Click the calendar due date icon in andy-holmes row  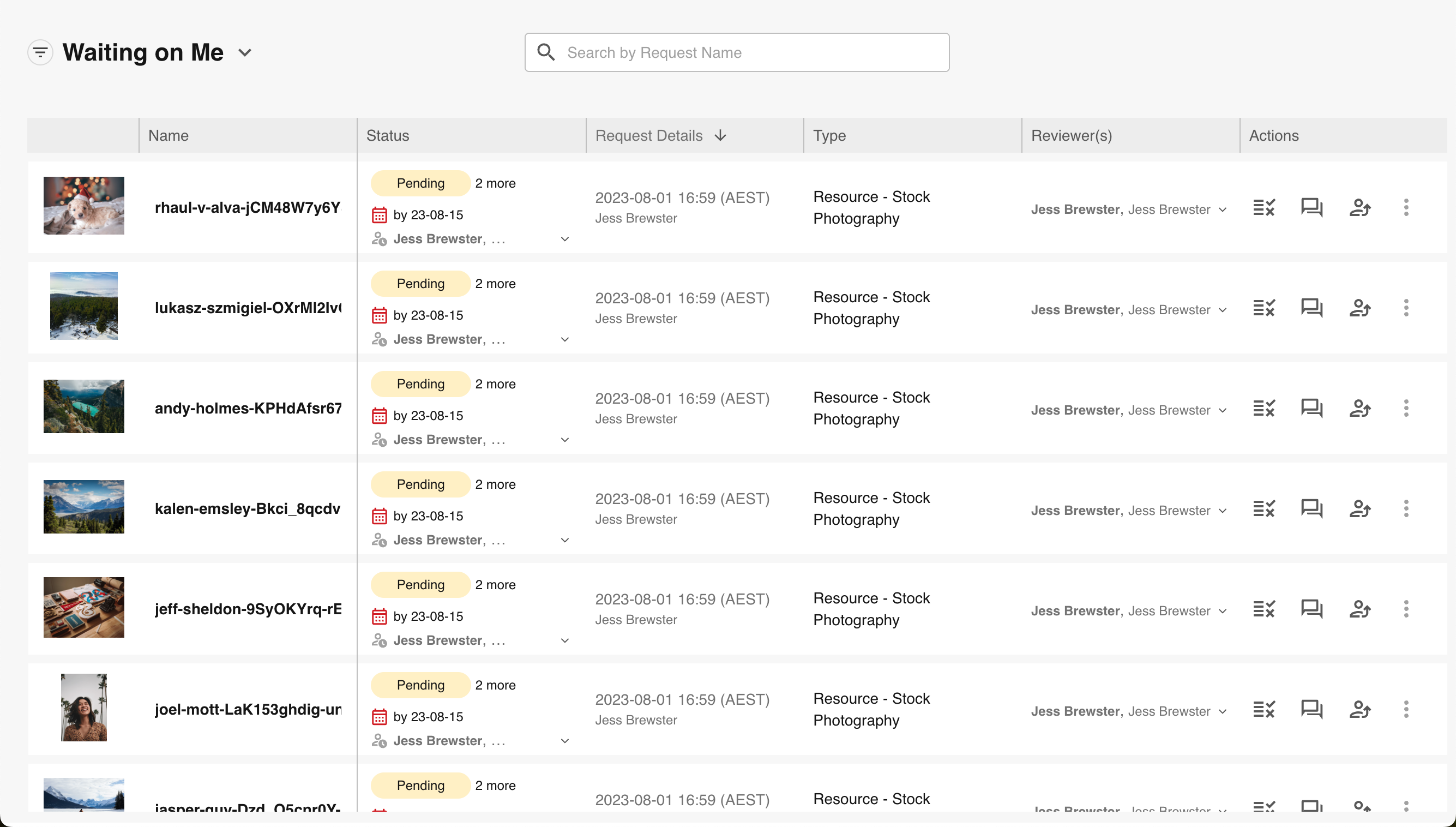379,416
